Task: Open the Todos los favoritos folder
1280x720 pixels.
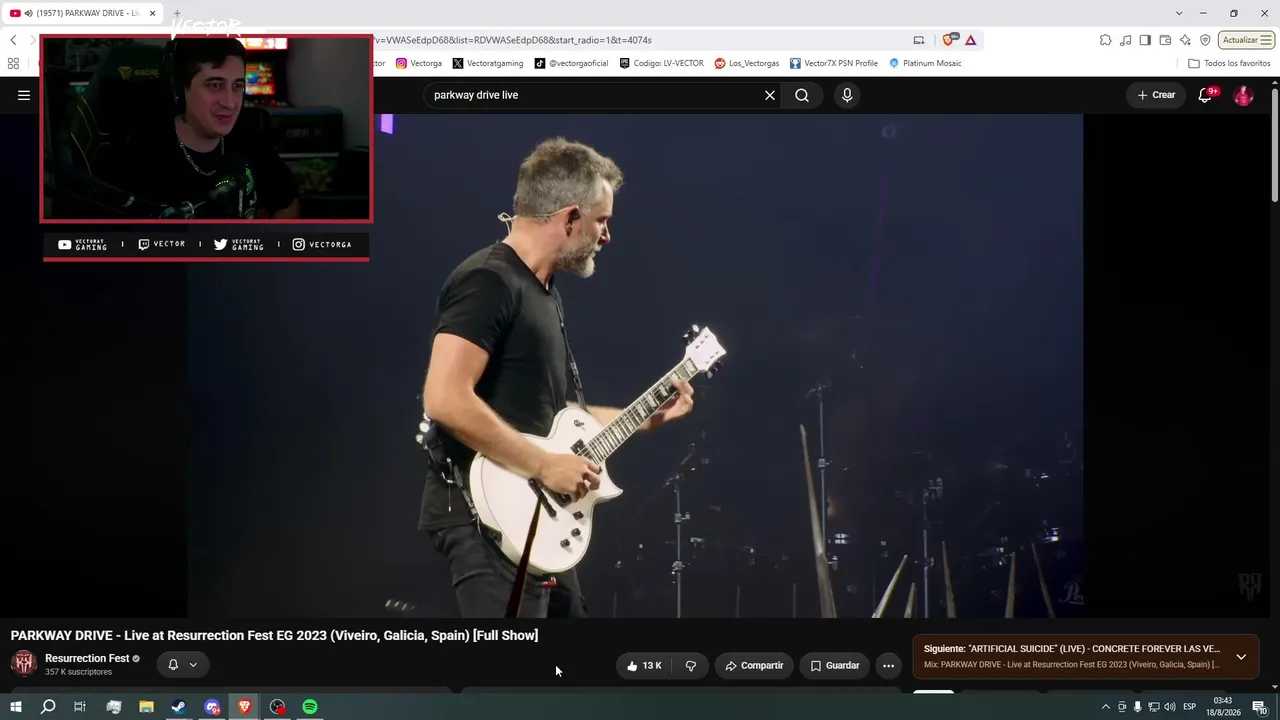Action: pyautogui.click(x=1229, y=63)
